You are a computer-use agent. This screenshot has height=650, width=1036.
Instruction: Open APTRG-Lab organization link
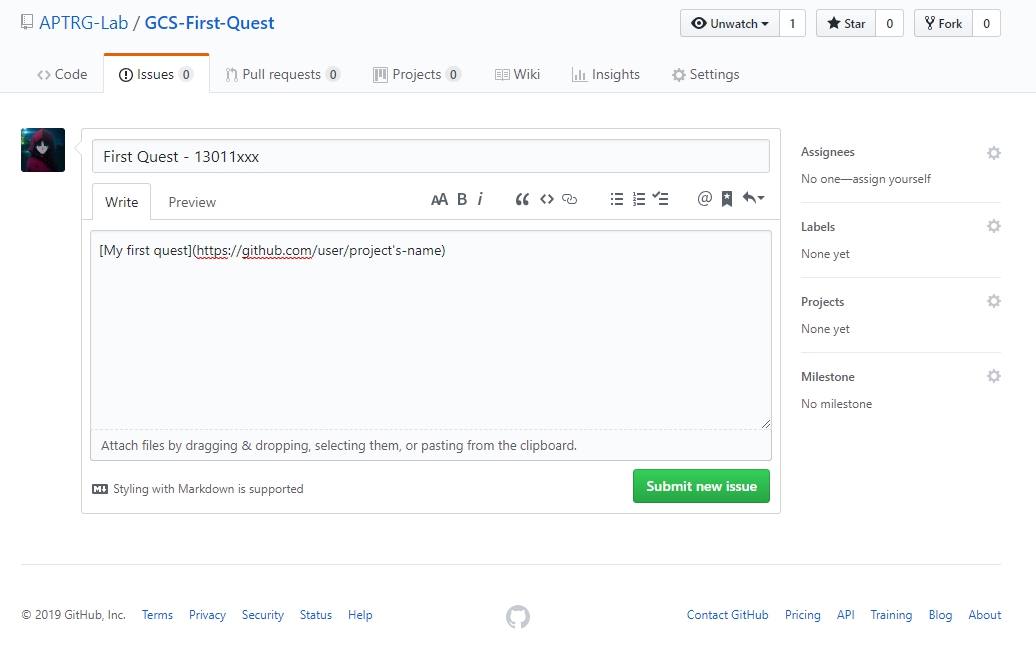[83, 23]
